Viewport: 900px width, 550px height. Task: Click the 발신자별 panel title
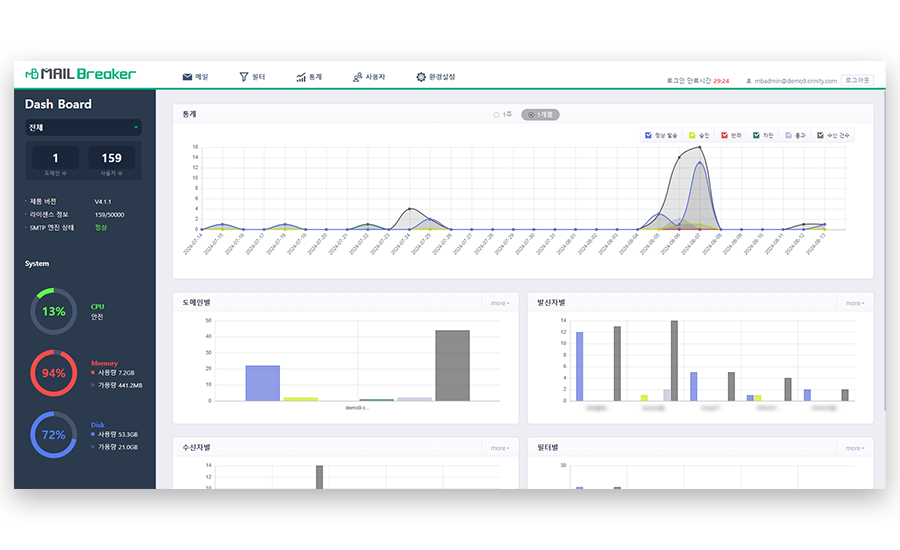551,303
